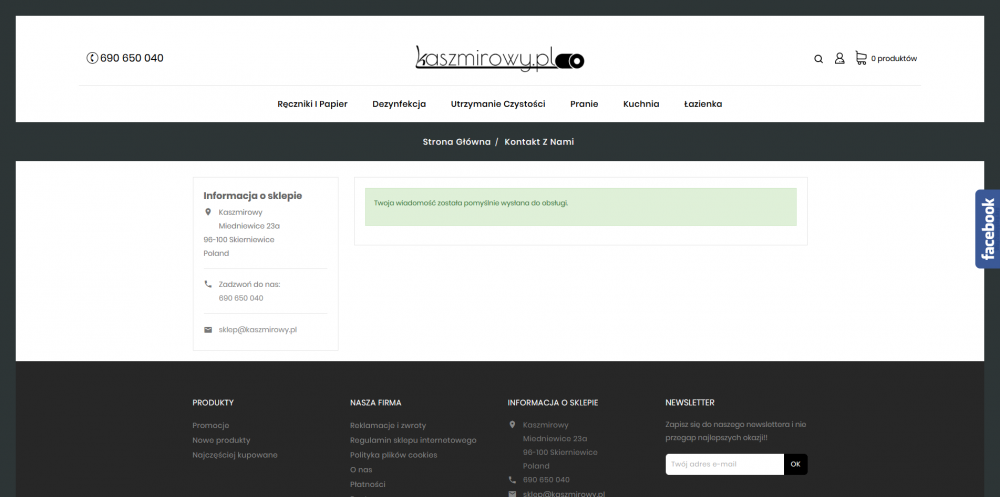Image resolution: width=1000 pixels, height=497 pixels.
Task: Open Promocje footer link
Action: point(210,426)
